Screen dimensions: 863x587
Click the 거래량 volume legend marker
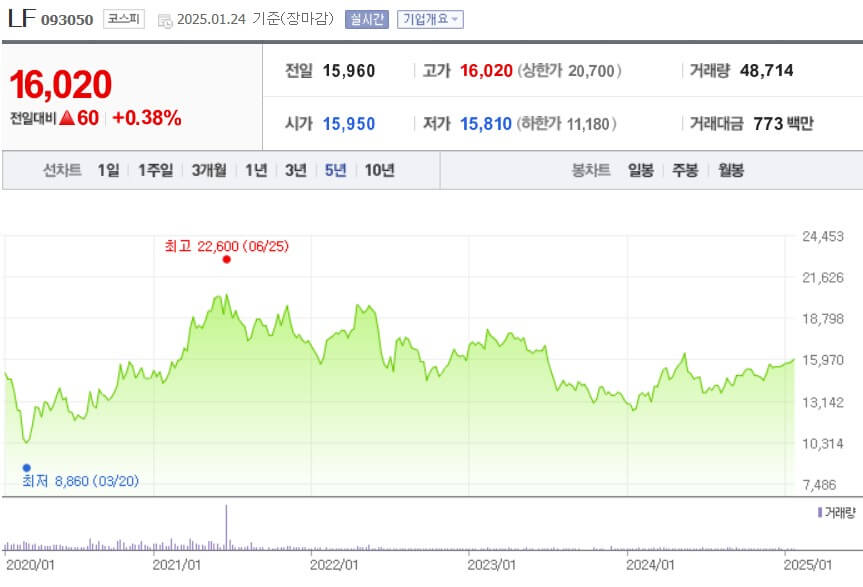(x=820, y=513)
